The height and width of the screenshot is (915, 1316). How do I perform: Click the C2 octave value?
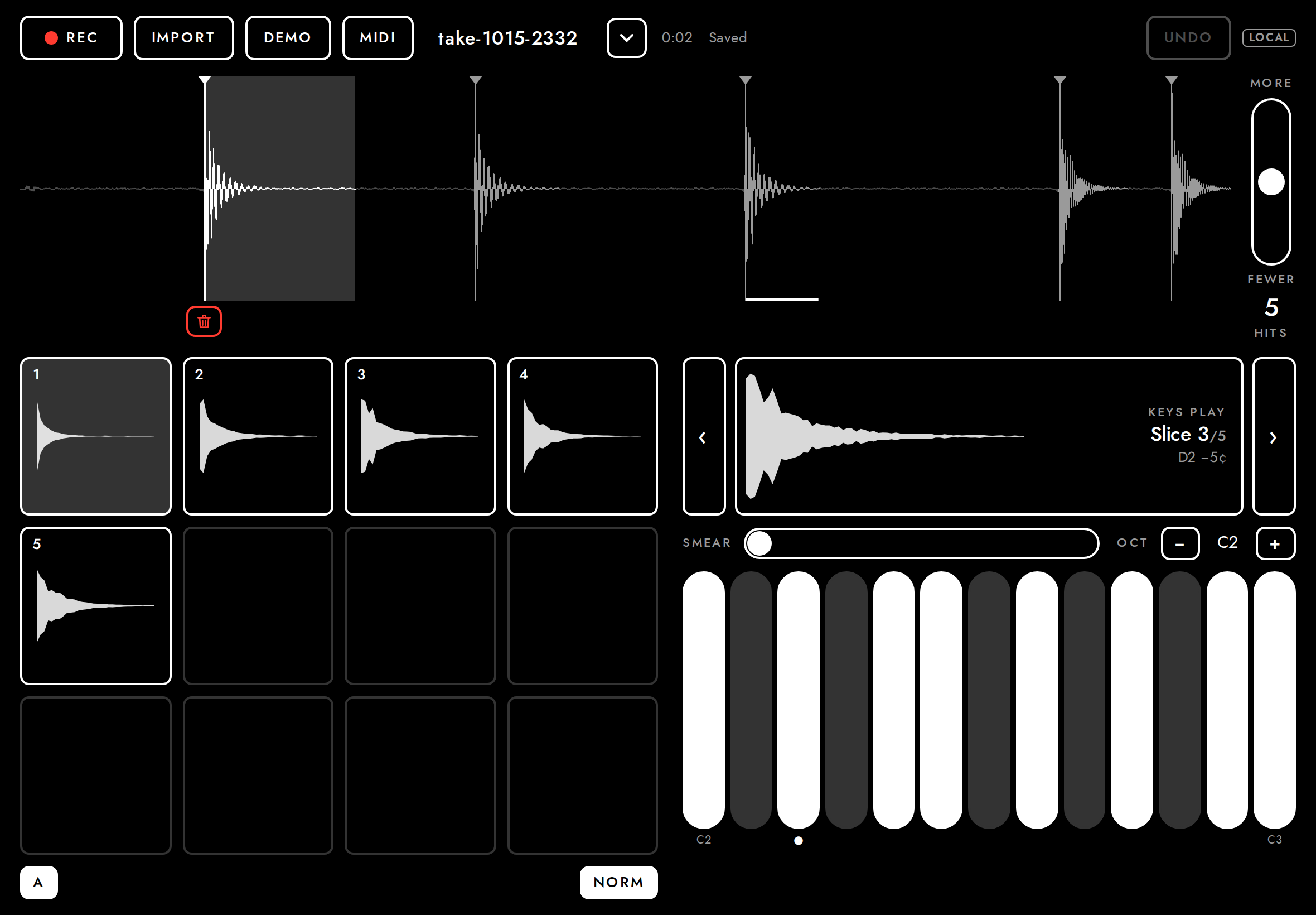pos(1228,543)
